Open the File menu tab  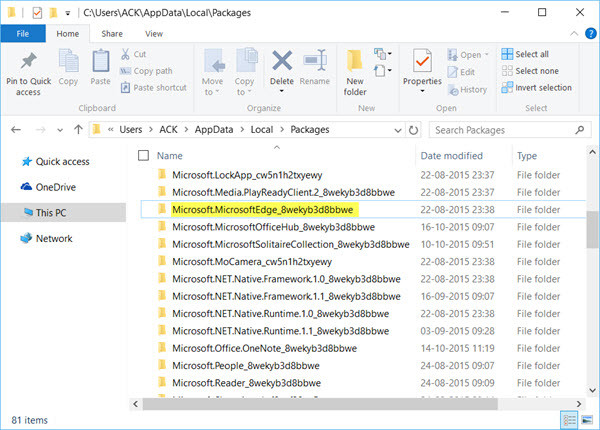point(23,34)
